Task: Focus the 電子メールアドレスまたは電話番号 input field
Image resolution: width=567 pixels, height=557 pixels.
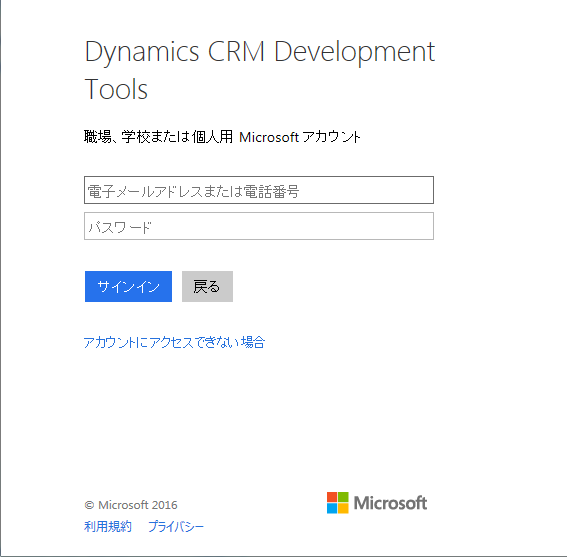Action: [259, 190]
